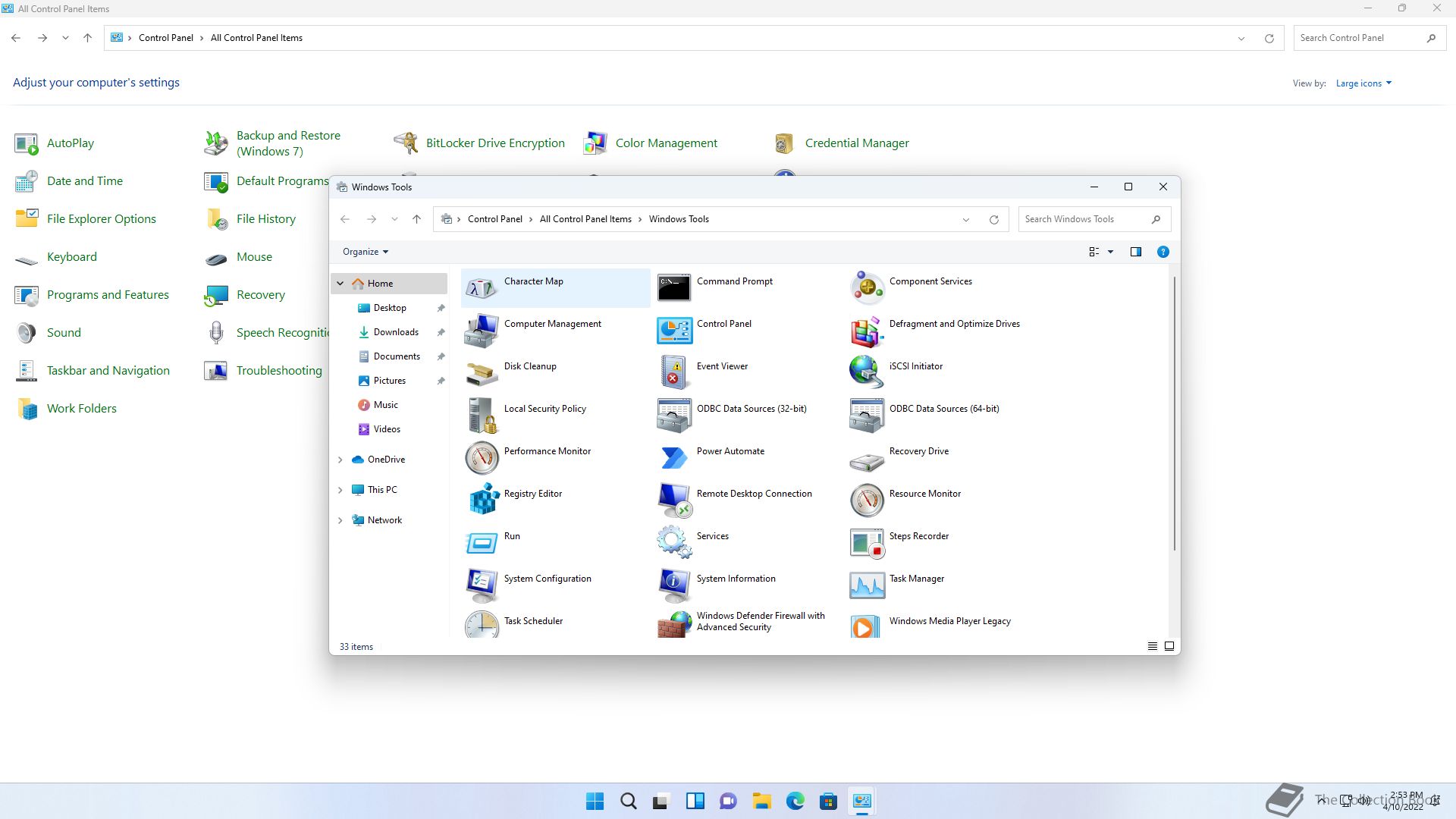This screenshot has width=1456, height=819.
Task: Switch to details view in status bar
Action: pos(1152,646)
